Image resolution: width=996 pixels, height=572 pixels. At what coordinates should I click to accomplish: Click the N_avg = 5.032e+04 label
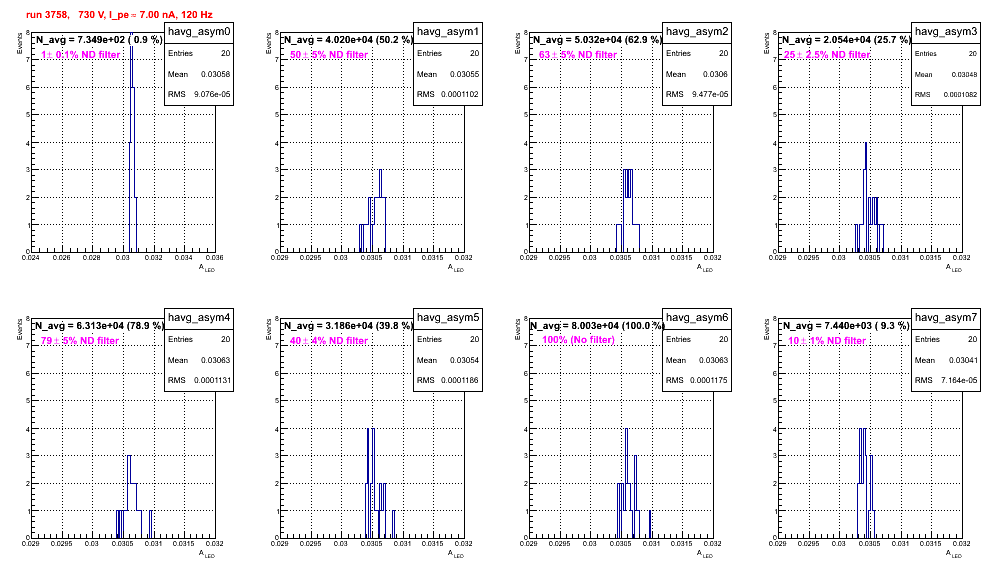[x=597, y=39]
